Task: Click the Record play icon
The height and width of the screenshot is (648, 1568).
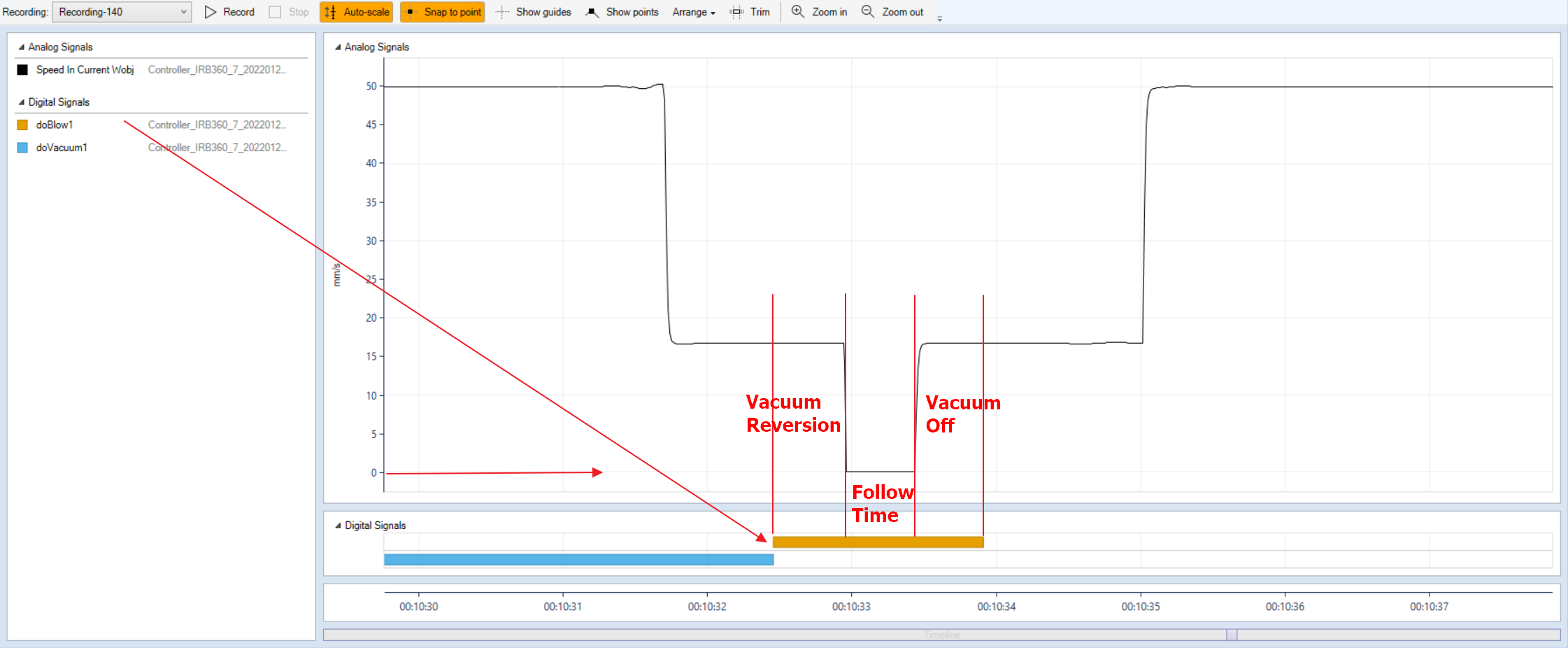Action: point(210,12)
